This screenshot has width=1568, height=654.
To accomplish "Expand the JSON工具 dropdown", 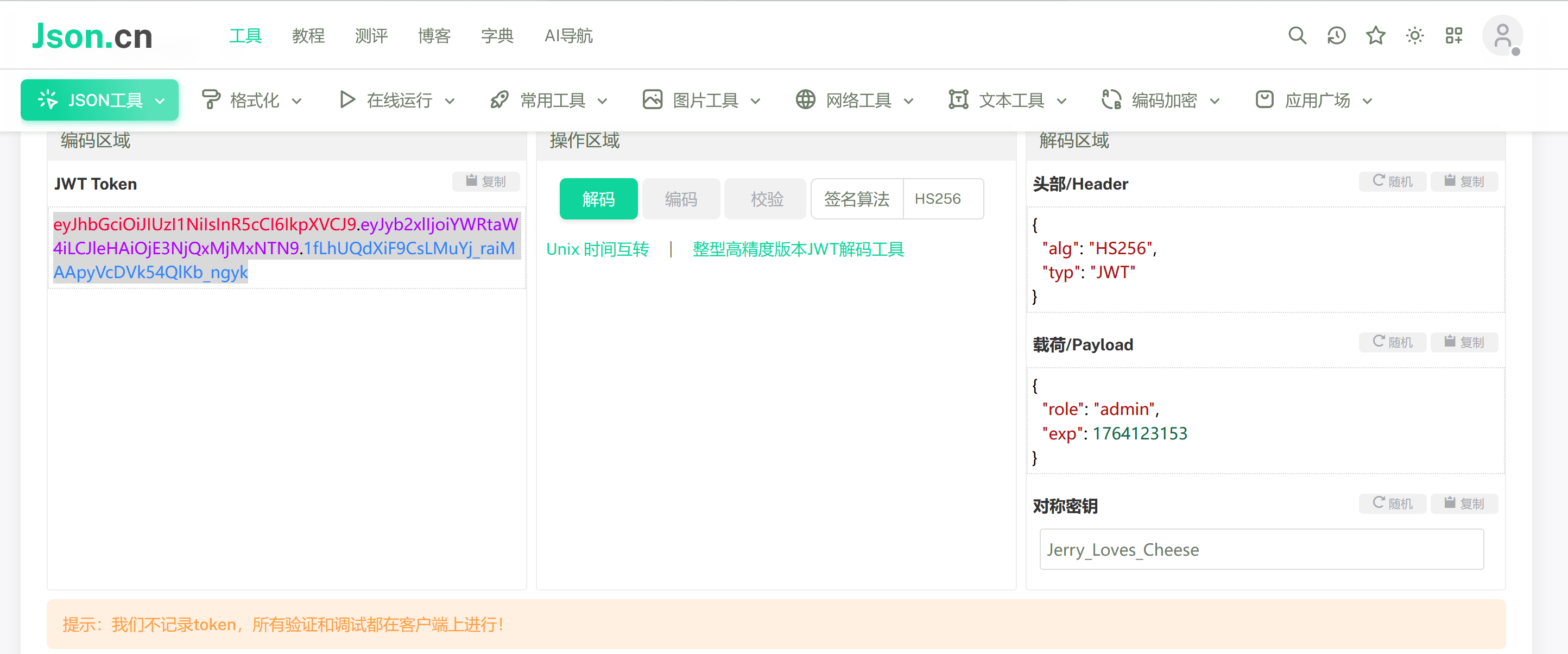I will pos(100,100).
